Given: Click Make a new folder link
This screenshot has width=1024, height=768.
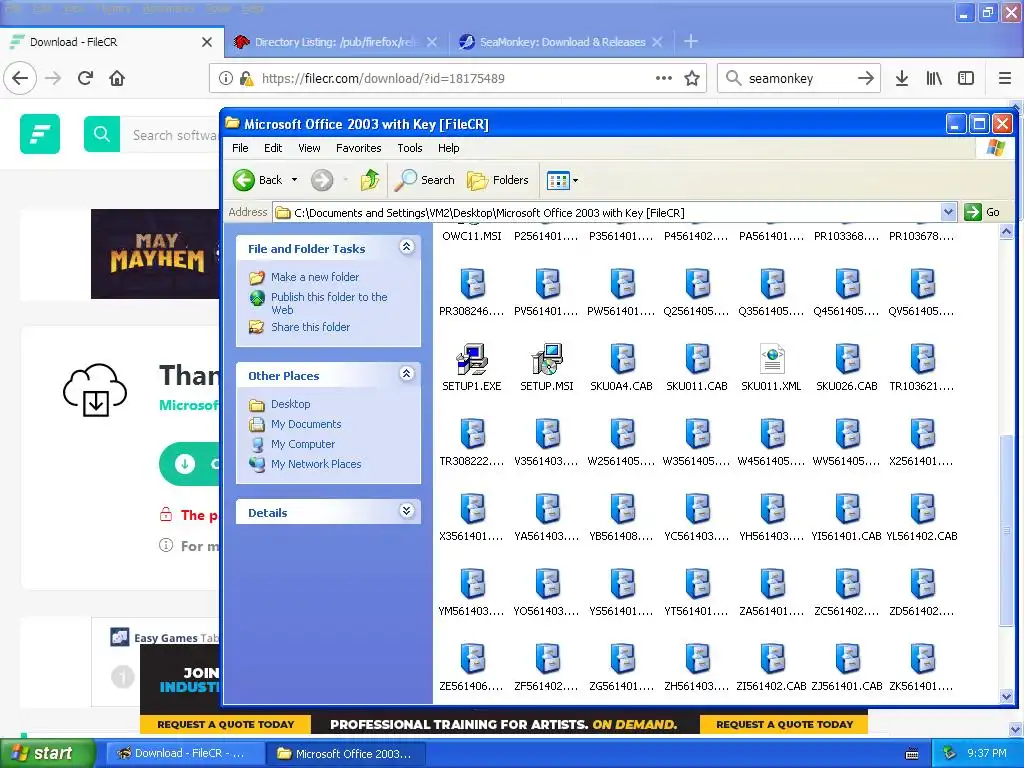Looking at the screenshot, I should tap(315, 277).
